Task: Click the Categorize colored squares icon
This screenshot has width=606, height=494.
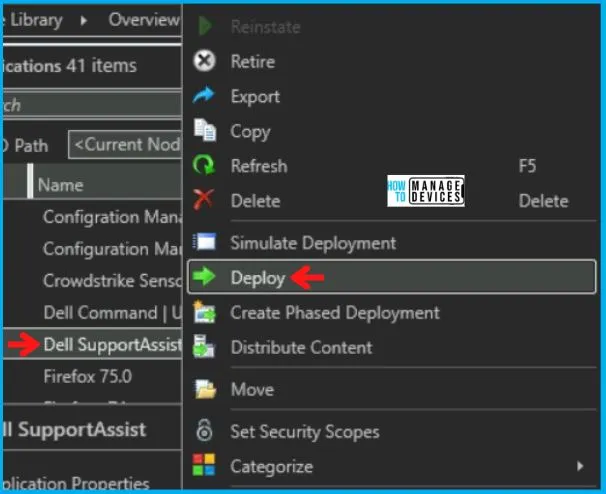Action: (x=204, y=465)
